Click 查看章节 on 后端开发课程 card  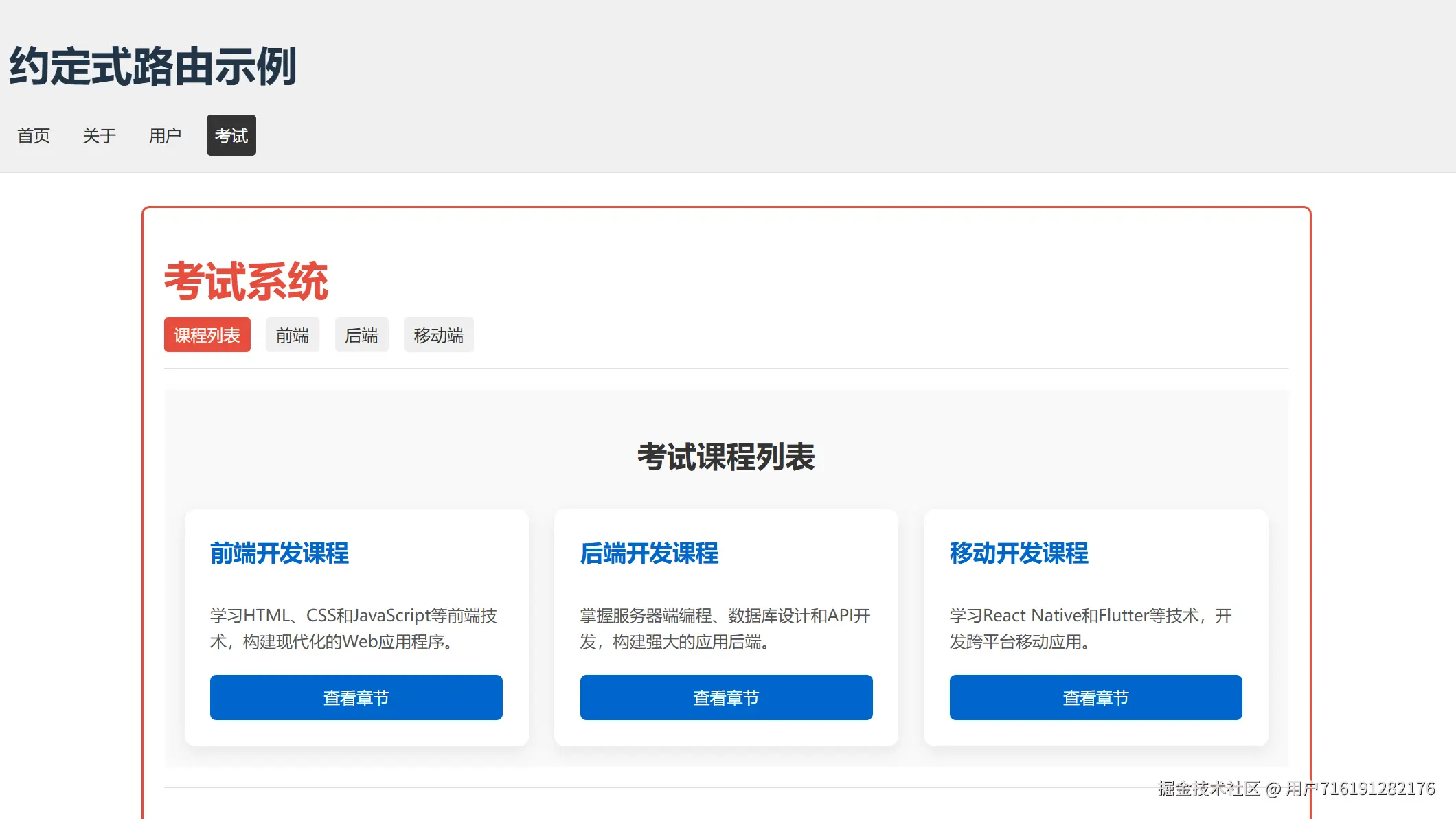tap(725, 697)
